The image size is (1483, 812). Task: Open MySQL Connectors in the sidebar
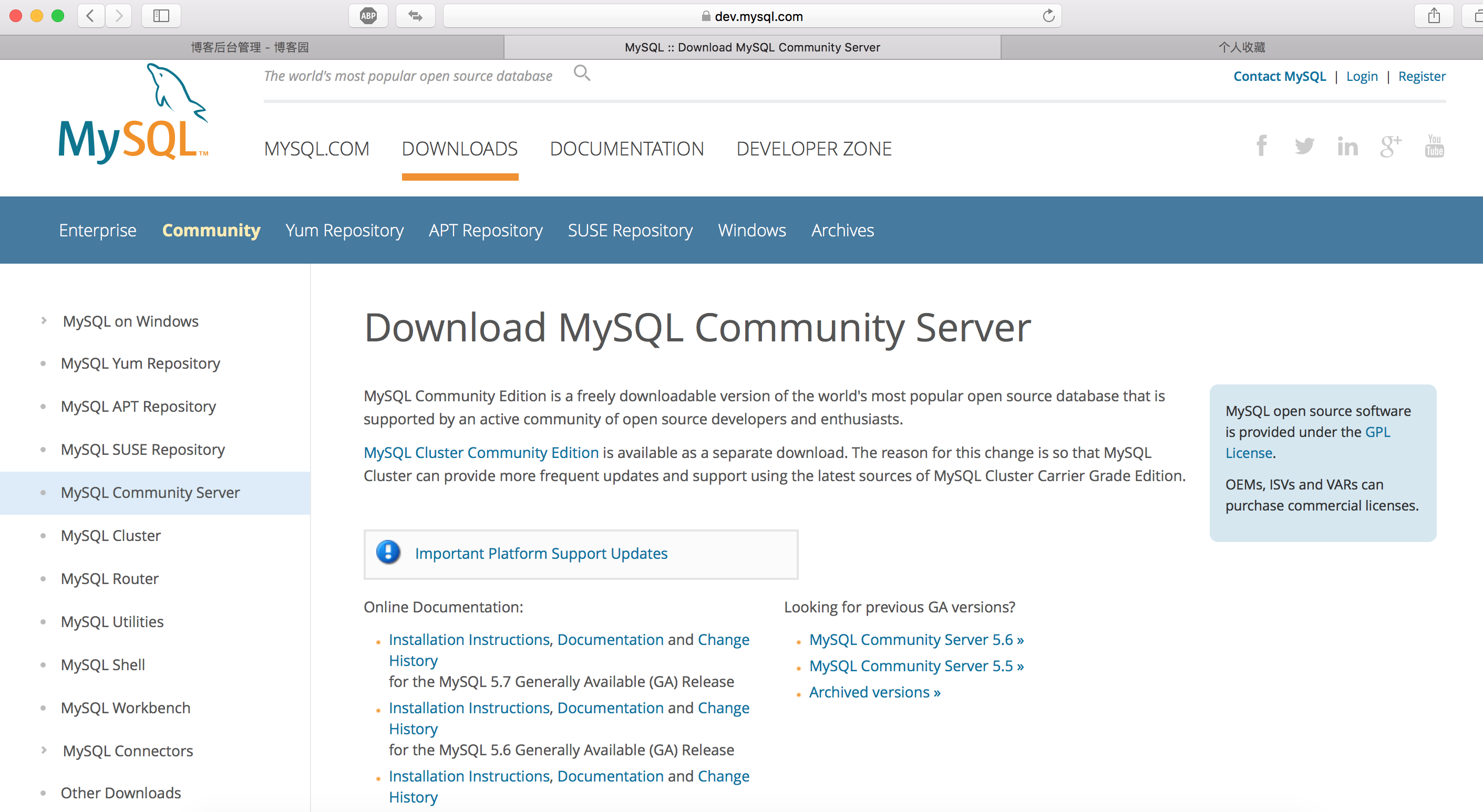tap(128, 751)
